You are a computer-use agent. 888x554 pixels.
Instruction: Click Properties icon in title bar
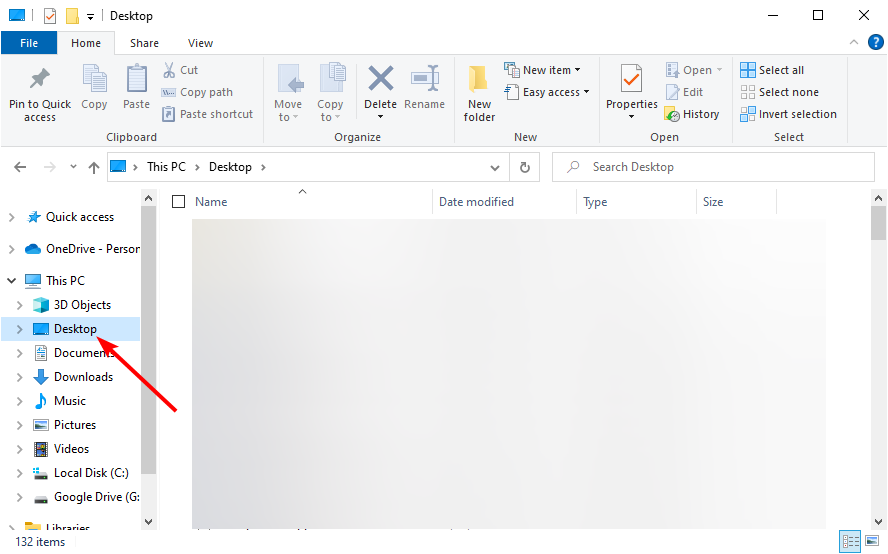[x=50, y=16]
